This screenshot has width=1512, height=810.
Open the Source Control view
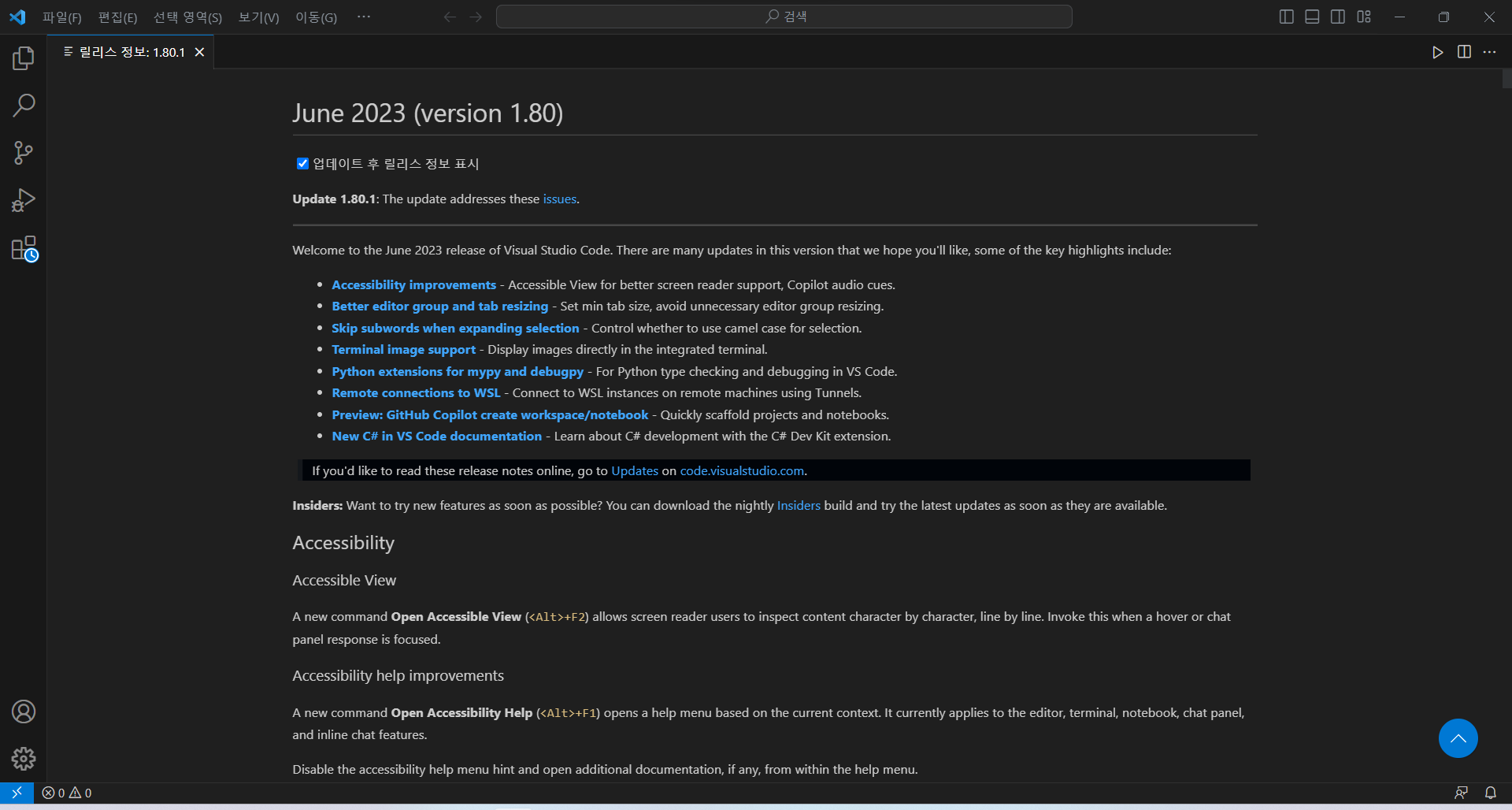point(24,153)
